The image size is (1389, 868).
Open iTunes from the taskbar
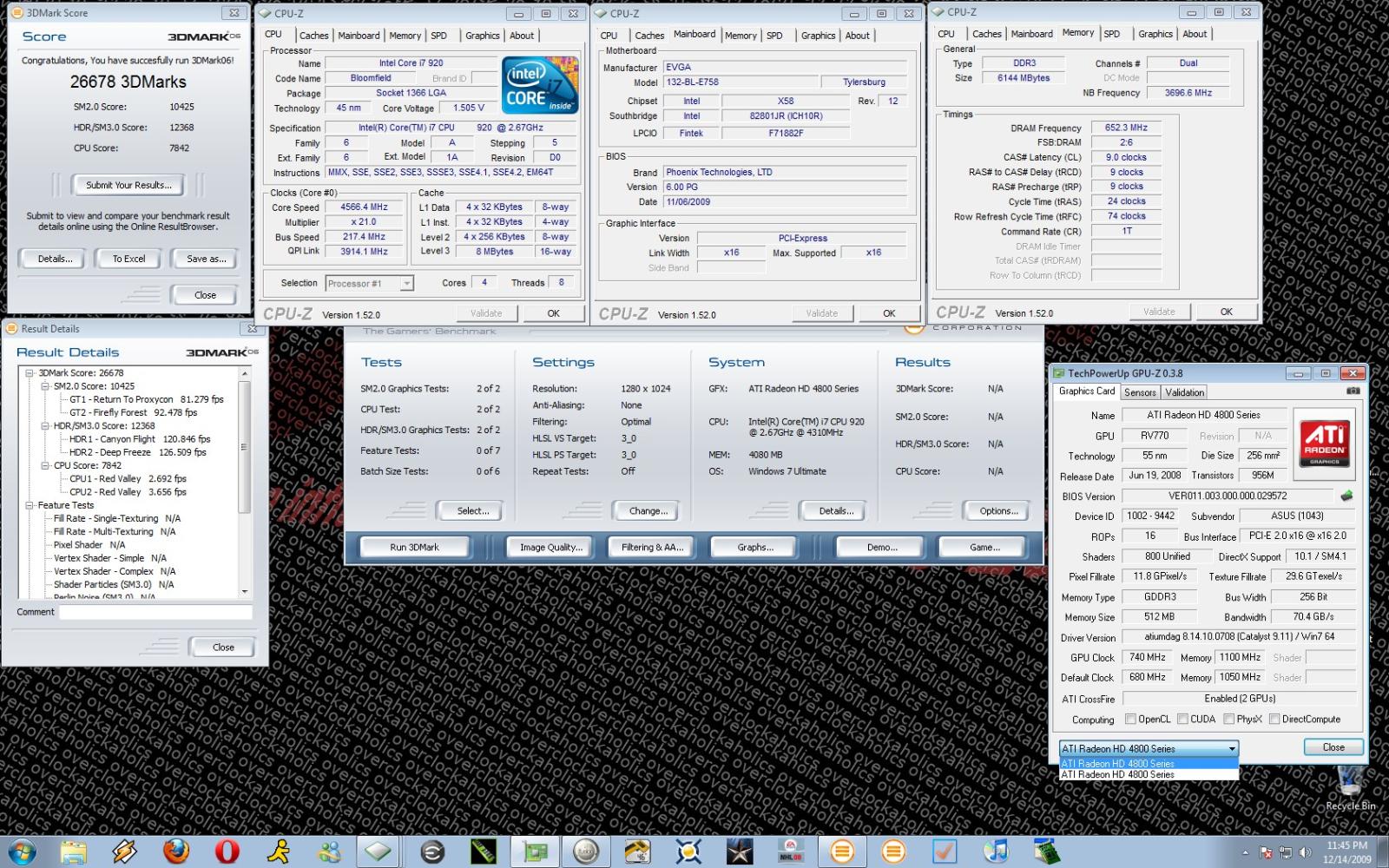click(x=996, y=852)
